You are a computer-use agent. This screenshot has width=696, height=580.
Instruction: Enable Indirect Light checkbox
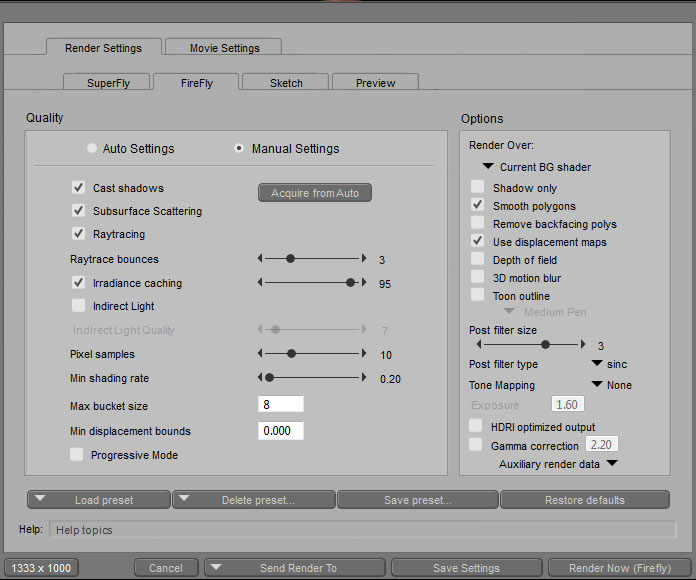click(x=78, y=306)
